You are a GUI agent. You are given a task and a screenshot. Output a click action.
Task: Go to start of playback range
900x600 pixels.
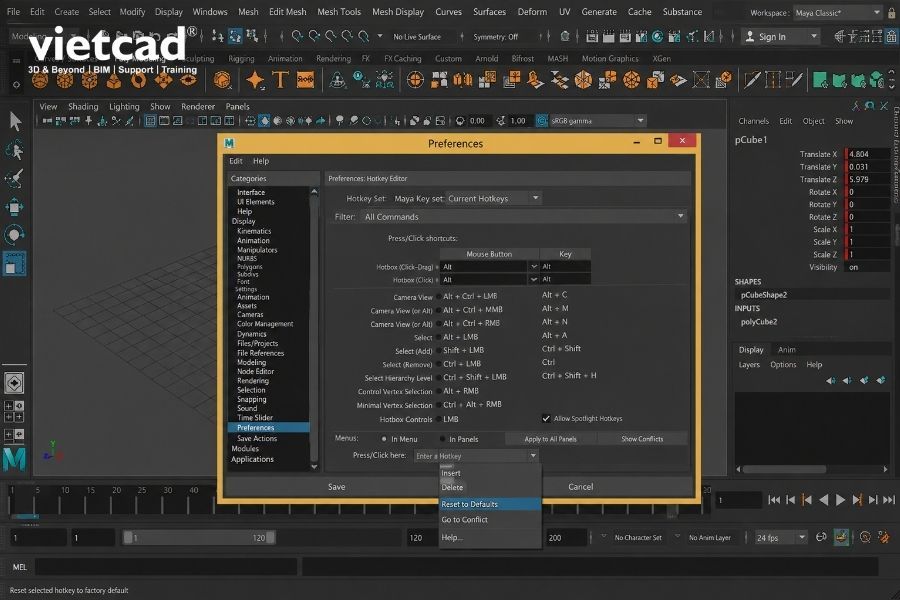(774, 500)
